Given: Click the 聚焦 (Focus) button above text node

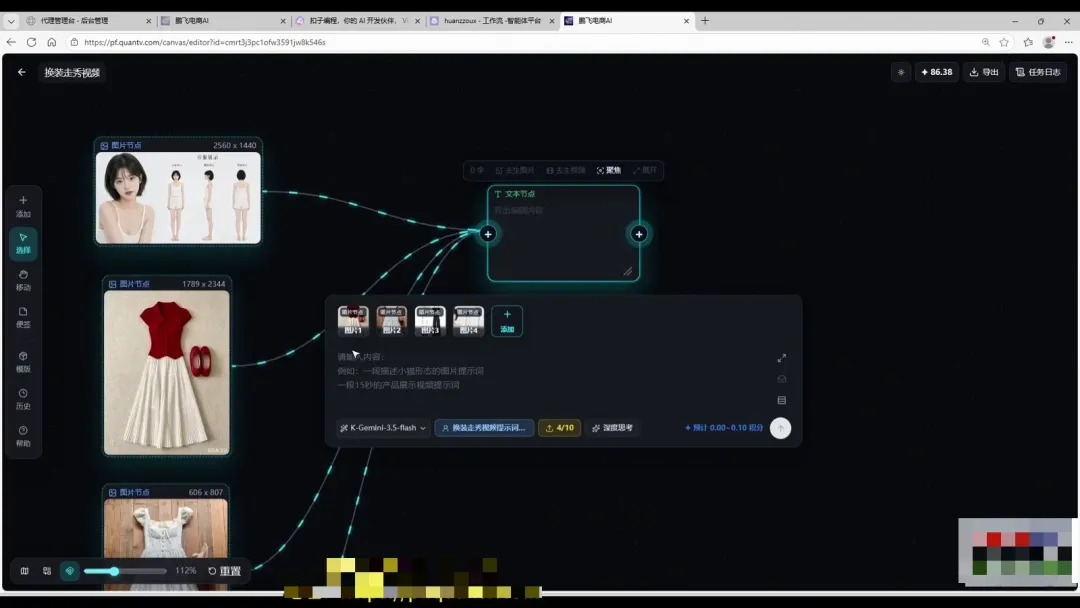Looking at the screenshot, I should (609, 170).
